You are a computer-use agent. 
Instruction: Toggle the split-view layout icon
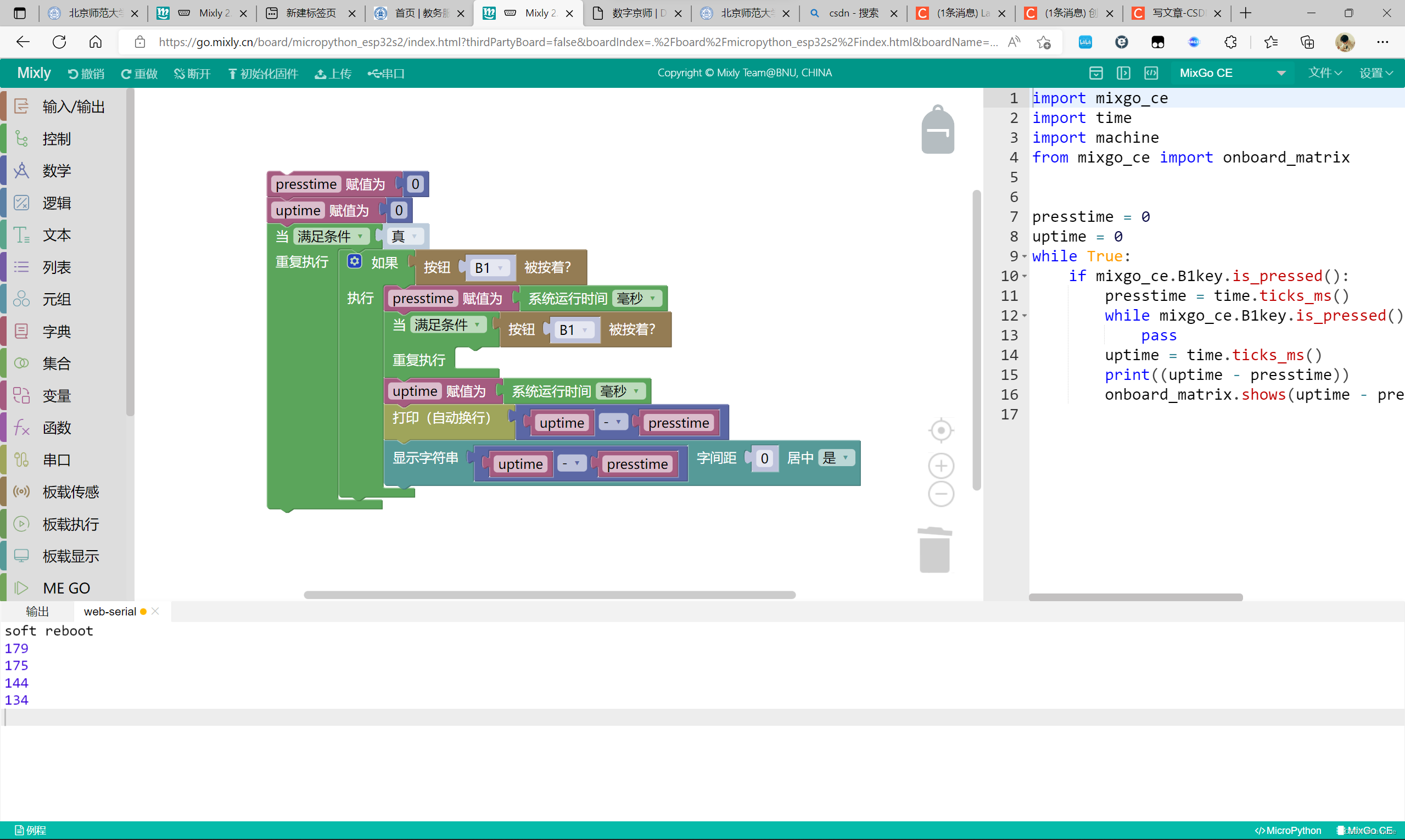[1124, 73]
